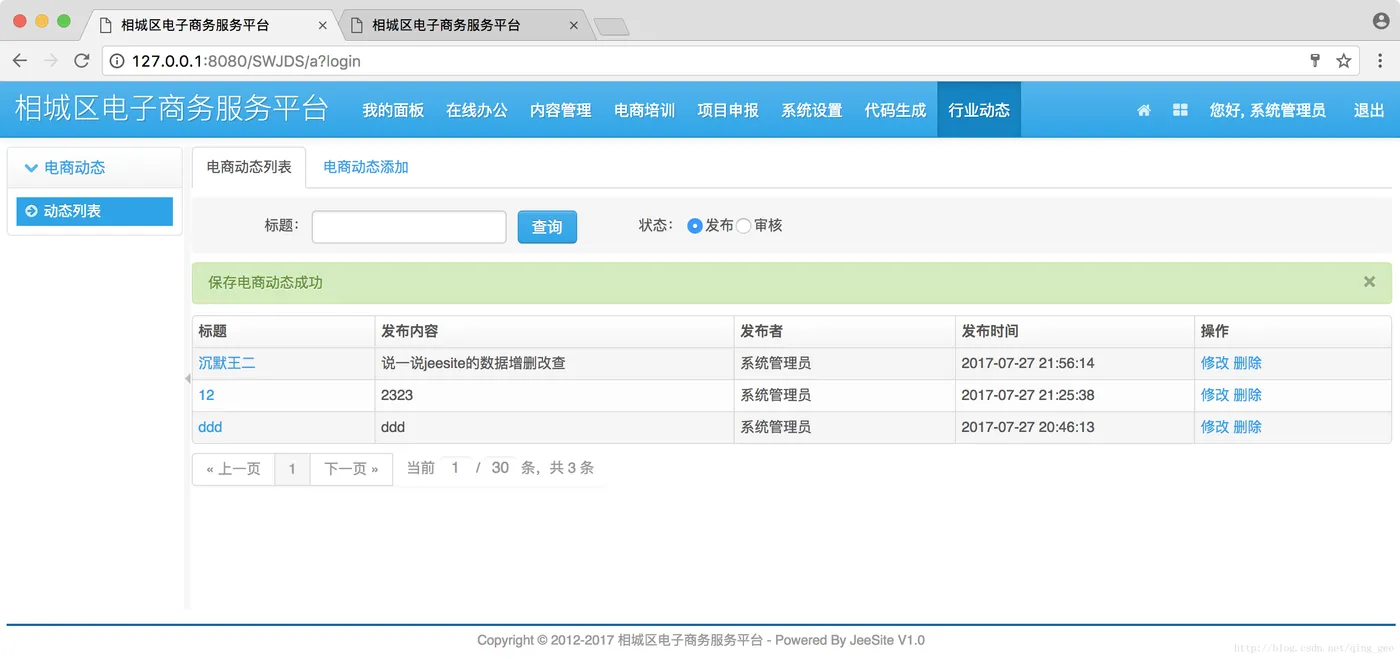
Task: Collapse sidebar using the small arrow handle
Action: coord(187,378)
